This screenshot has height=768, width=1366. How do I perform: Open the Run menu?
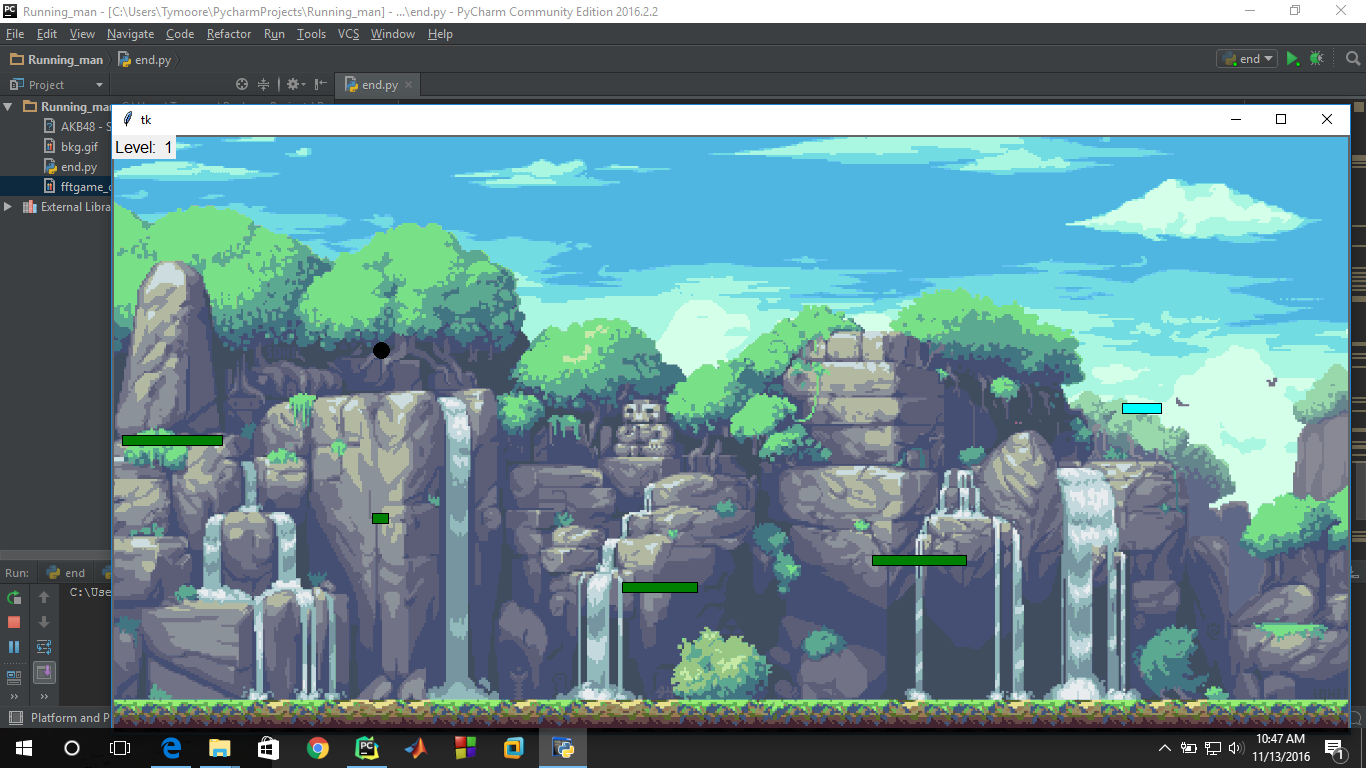274,34
